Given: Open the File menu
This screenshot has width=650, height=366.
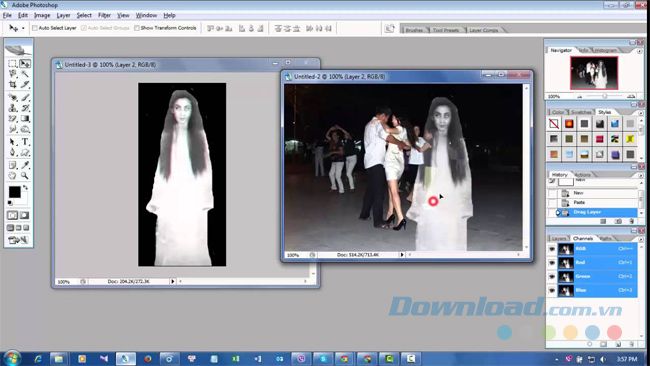Looking at the screenshot, I should click(x=7, y=15).
